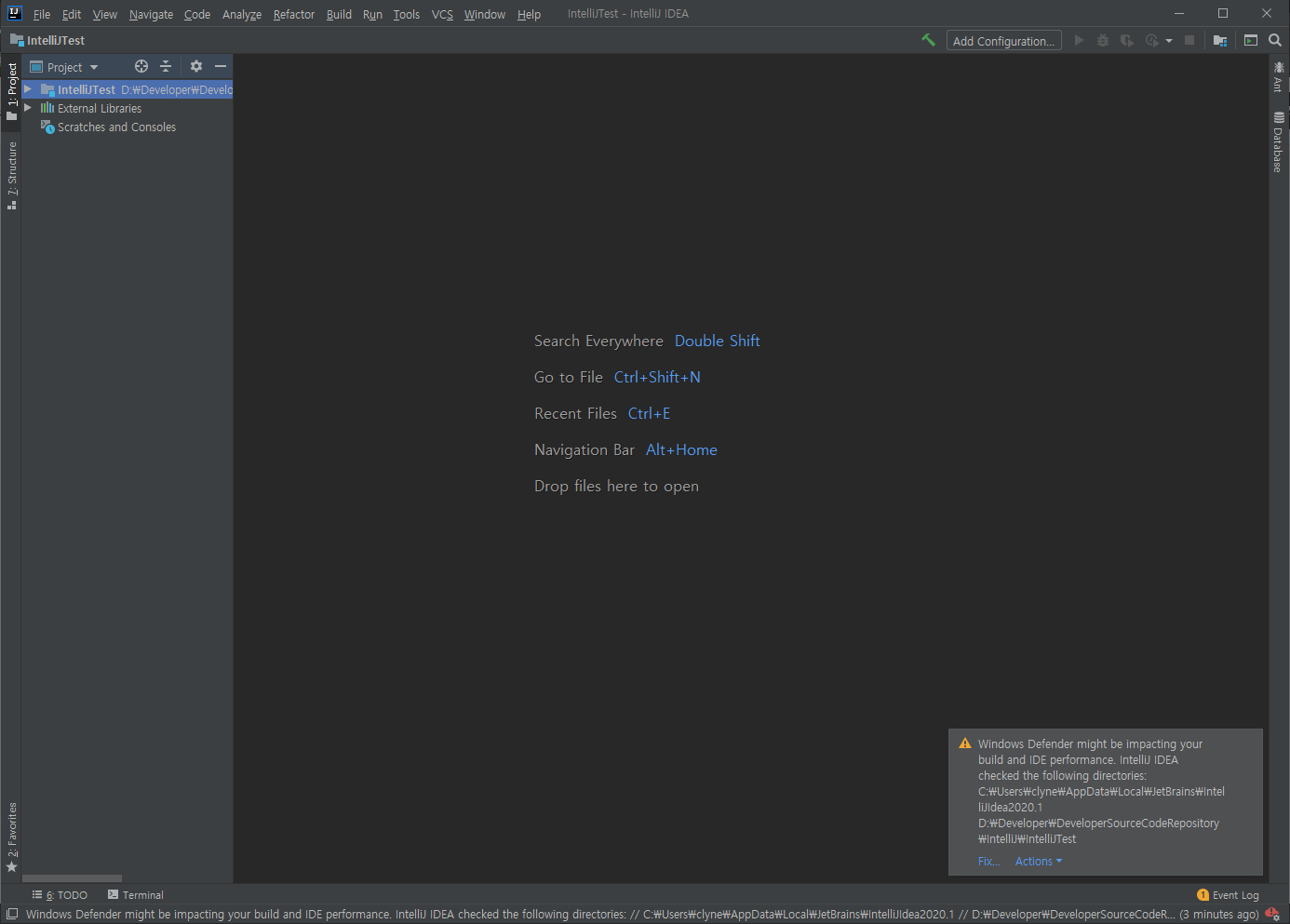Open the Build menu
Screen dimensions: 1290x924
point(339,14)
